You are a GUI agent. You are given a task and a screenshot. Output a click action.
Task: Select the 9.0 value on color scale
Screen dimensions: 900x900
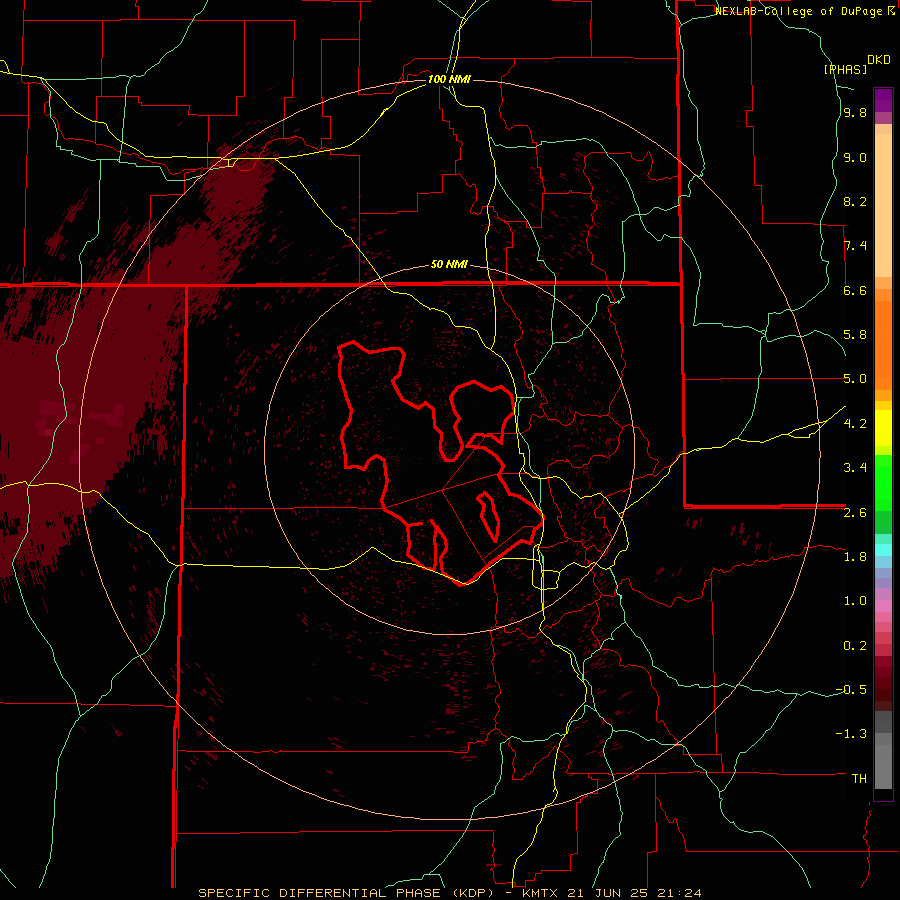855,158
